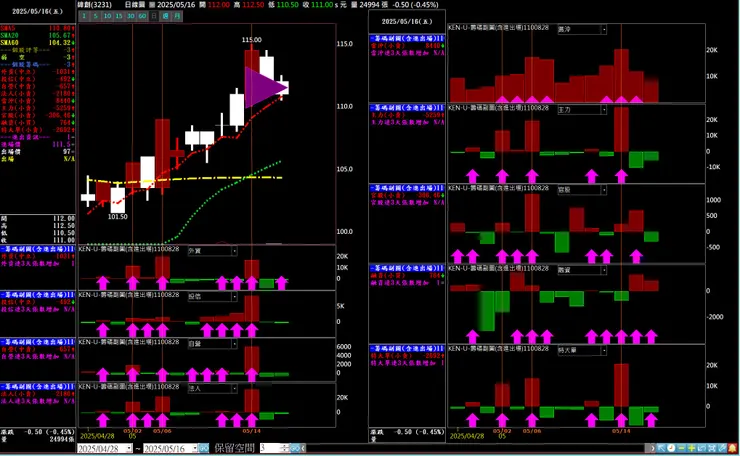Click the latest candlestick on the price chart

[x=282, y=87]
